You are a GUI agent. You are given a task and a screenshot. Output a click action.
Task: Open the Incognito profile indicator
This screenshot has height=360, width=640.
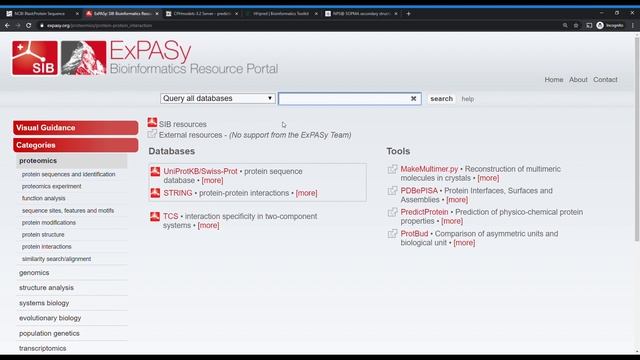[610, 25]
